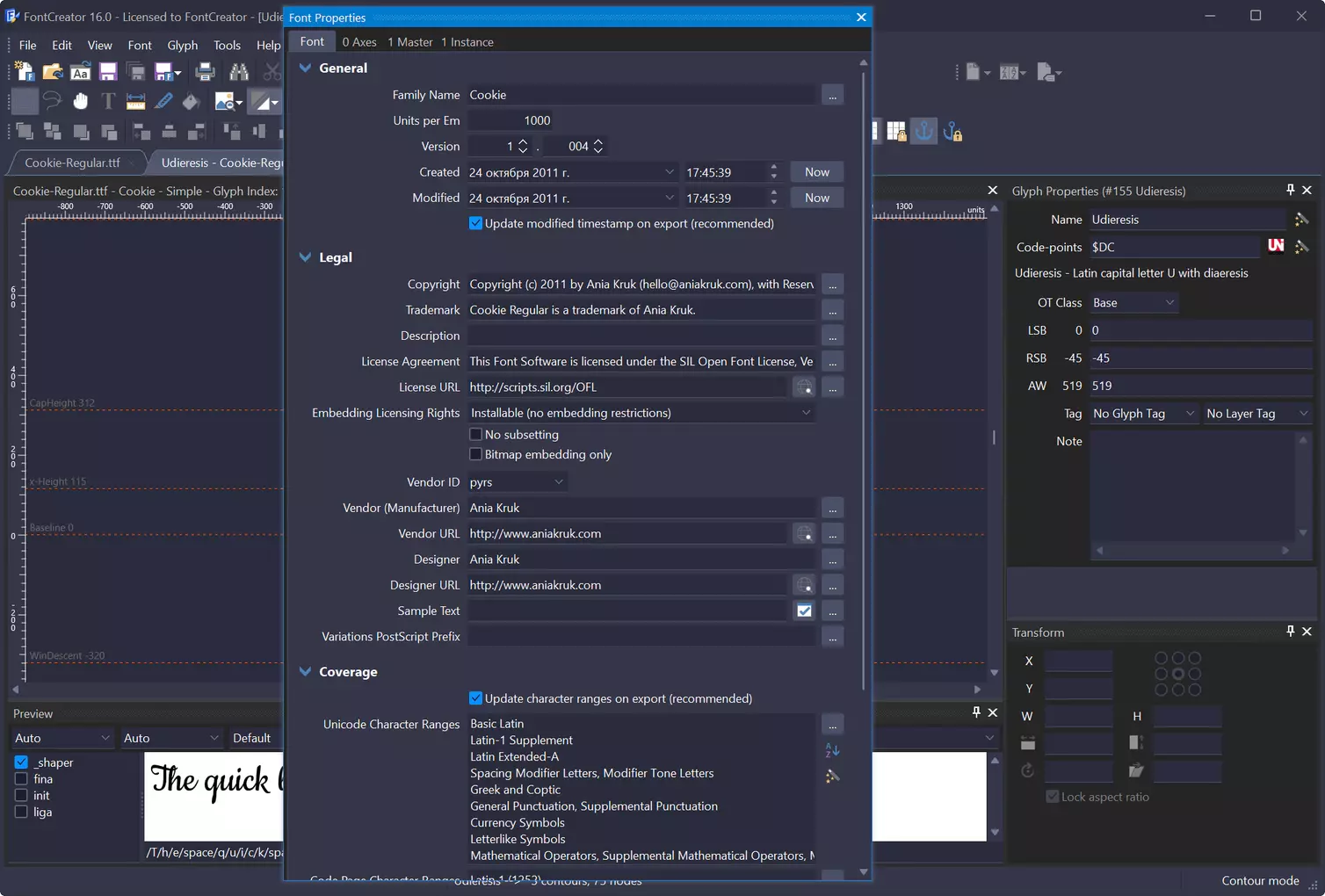1325x896 pixels.
Task: Collapse the General section
Action: 305,68
